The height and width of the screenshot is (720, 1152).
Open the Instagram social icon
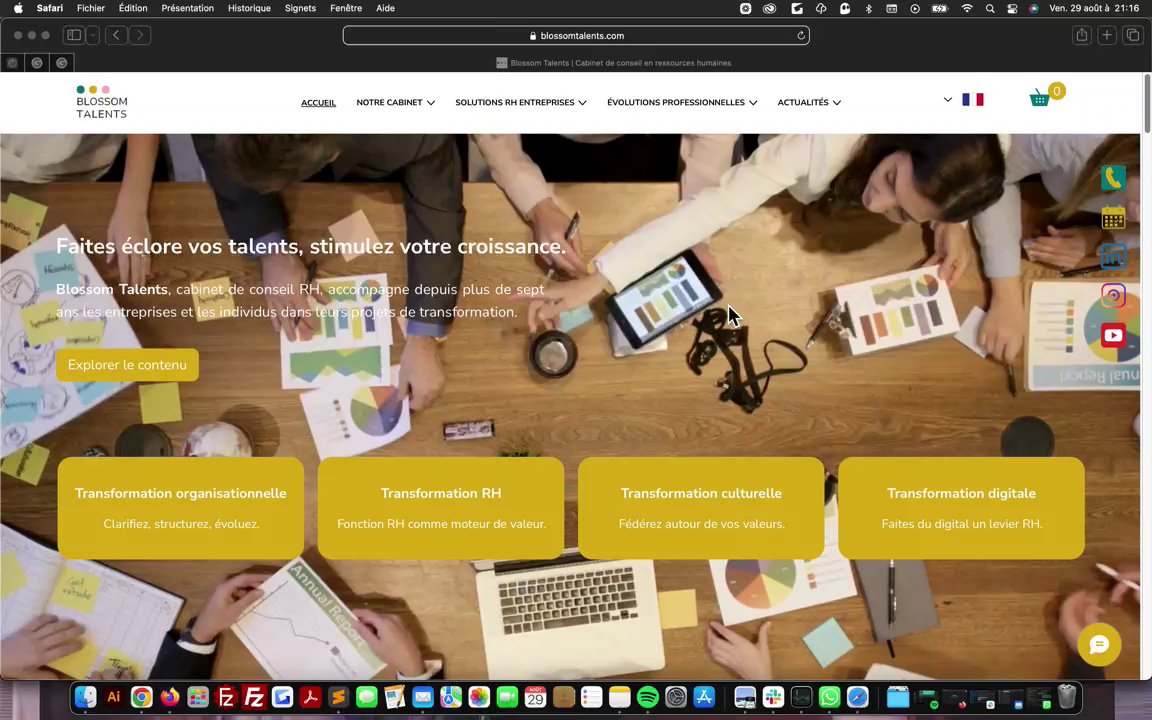(1113, 295)
